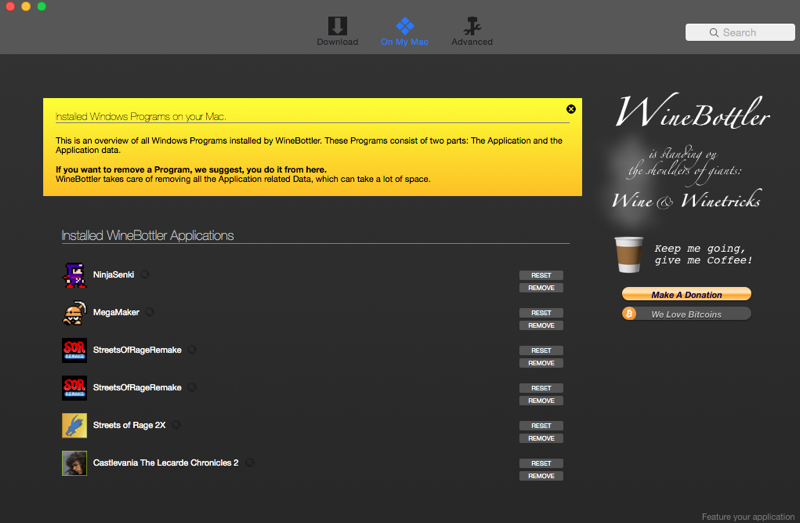Image resolution: width=800 pixels, height=523 pixels.
Task: Minimize the window with the yellow button
Action: click(x=26, y=7)
